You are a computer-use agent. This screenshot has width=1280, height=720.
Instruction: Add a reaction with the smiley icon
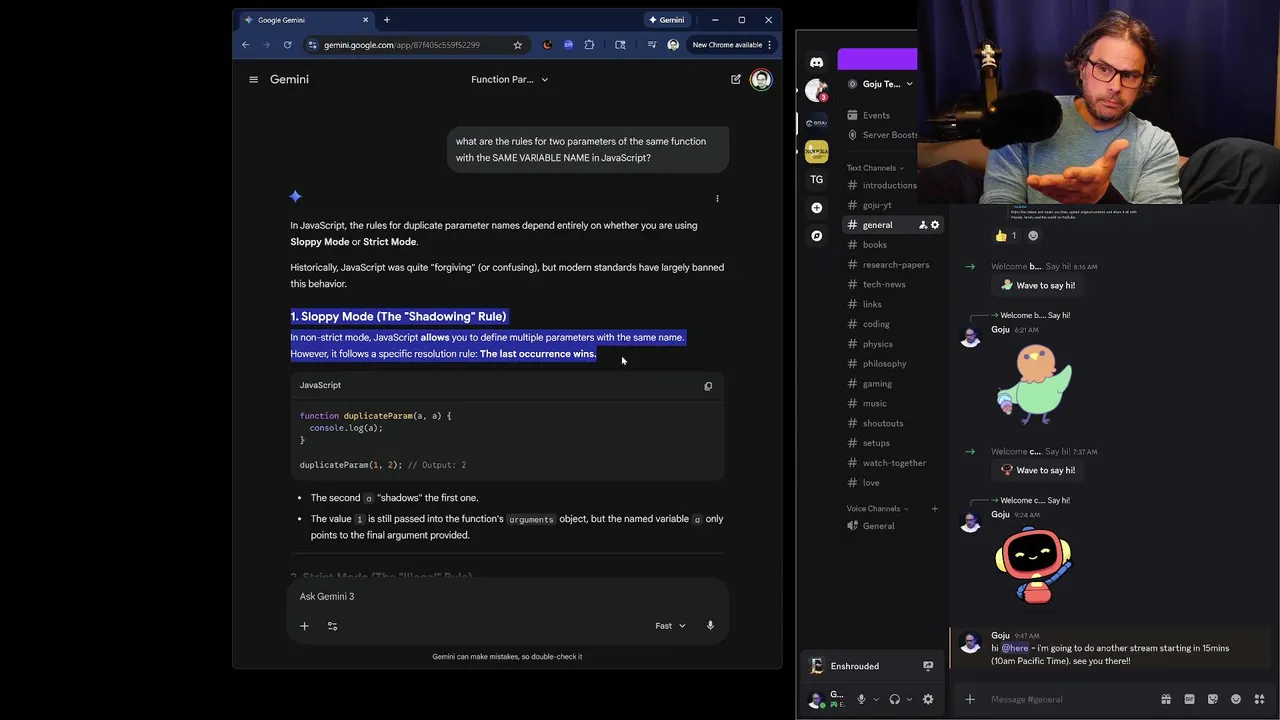tap(1033, 236)
